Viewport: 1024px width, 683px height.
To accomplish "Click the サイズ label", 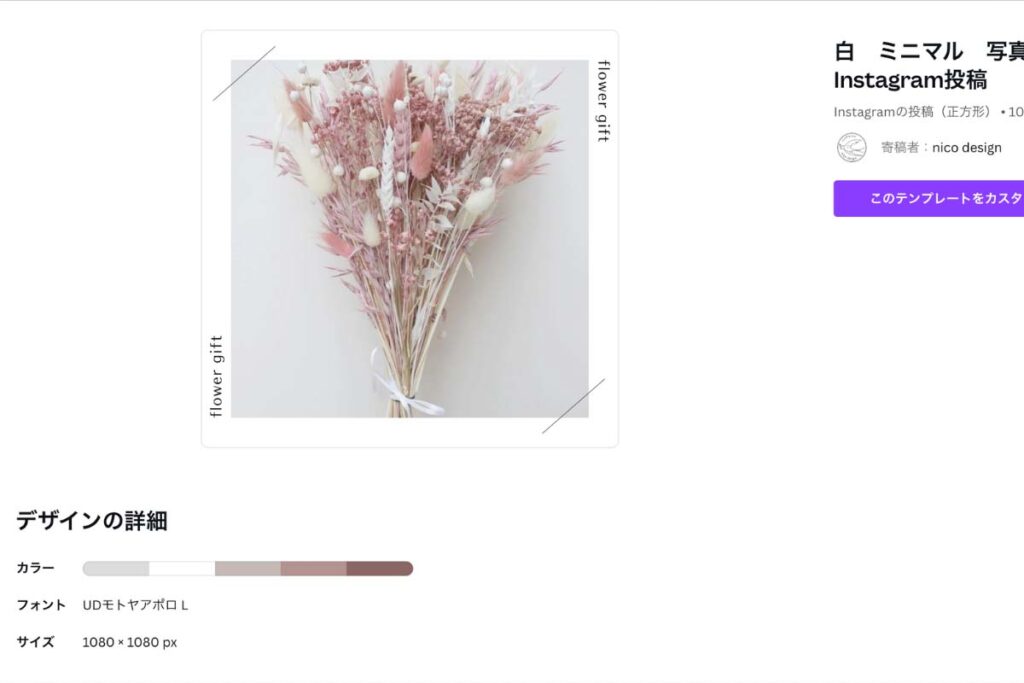I will pos(35,642).
